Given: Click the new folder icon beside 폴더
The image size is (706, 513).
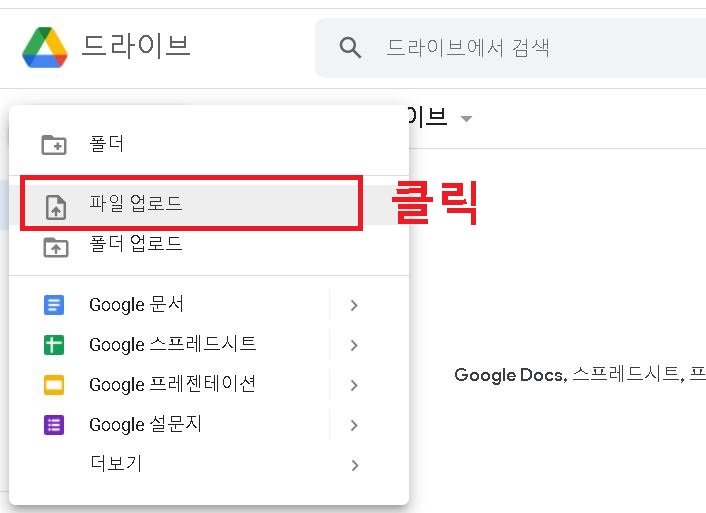Looking at the screenshot, I should 54,145.
